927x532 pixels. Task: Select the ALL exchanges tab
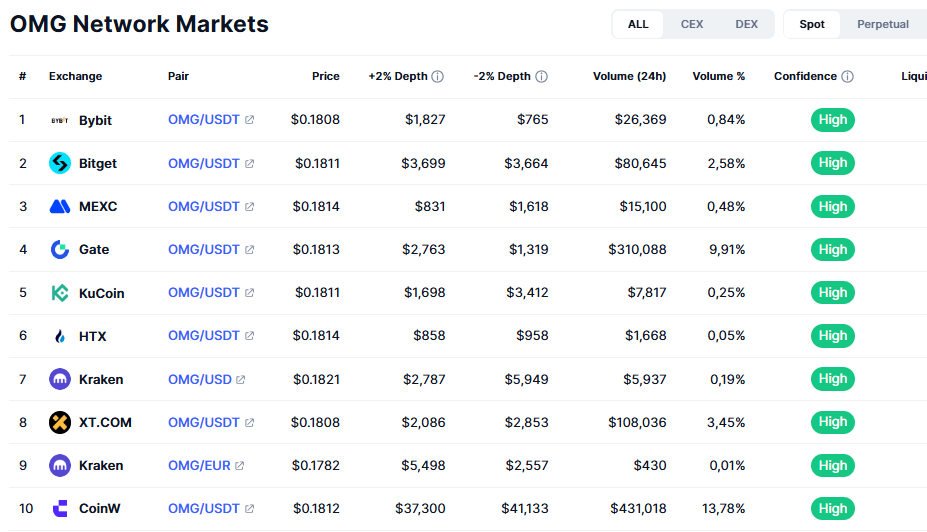(x=638, y=24)
